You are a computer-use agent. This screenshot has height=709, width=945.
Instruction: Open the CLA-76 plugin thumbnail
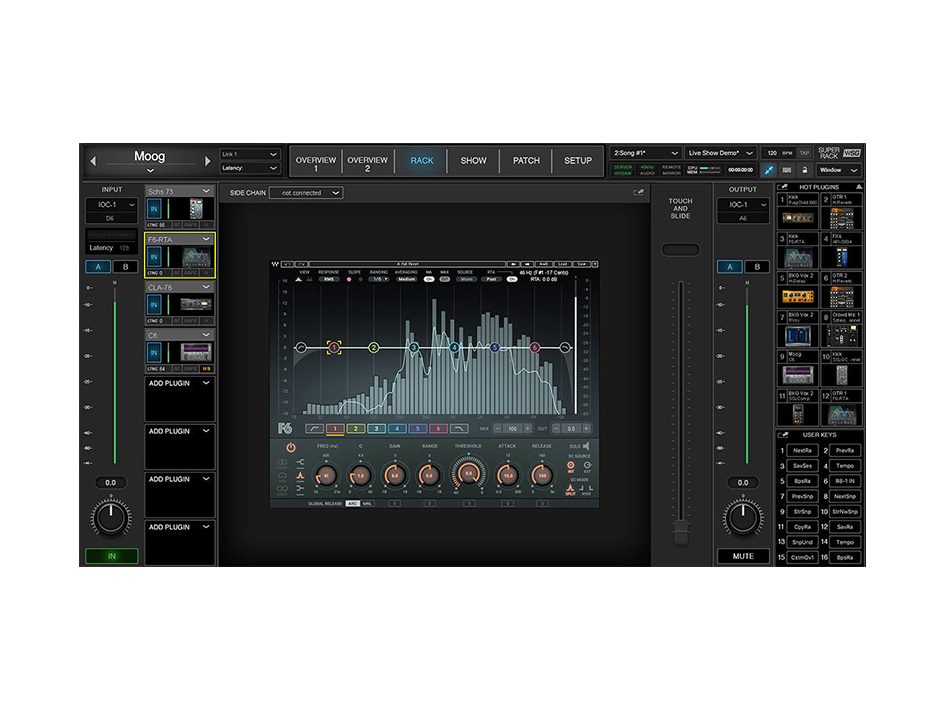pyautogui.click(x=196, y=304)
